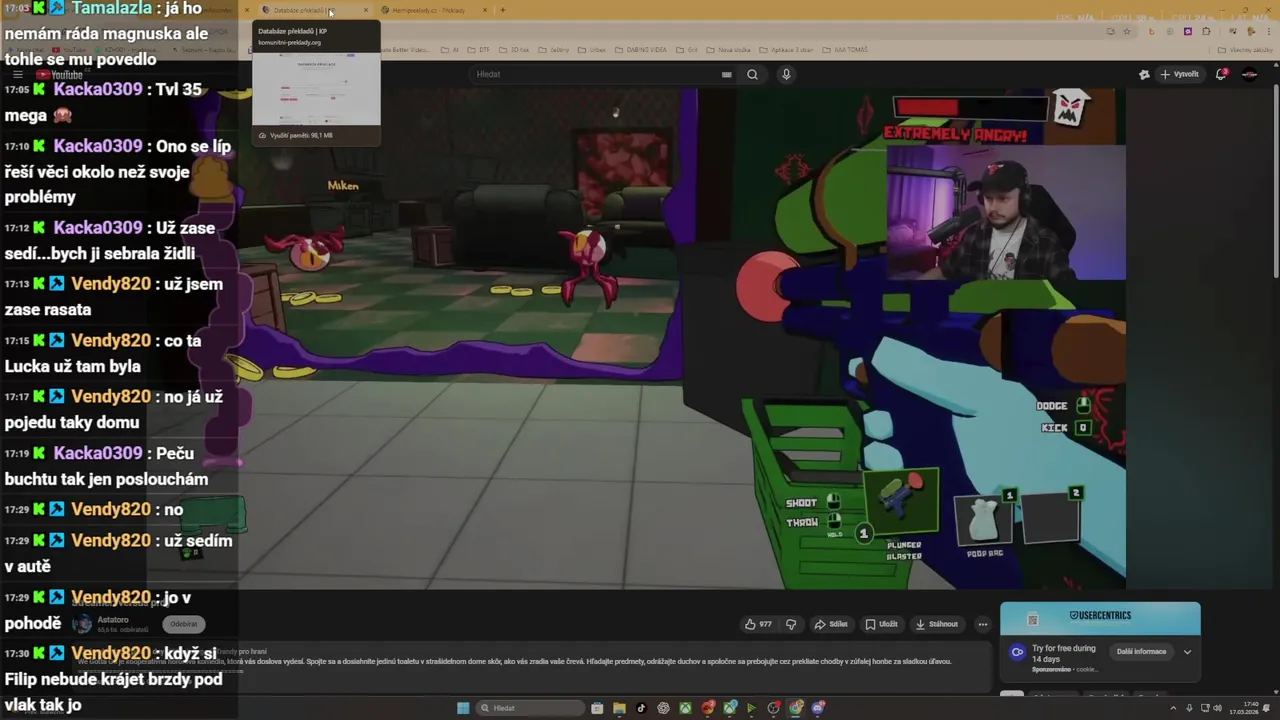Open the browser extensions puzzle icon
Image resolution: width=1280 pixels, height=720 pixels.
pyautogui.click(x=1206, y=31)
